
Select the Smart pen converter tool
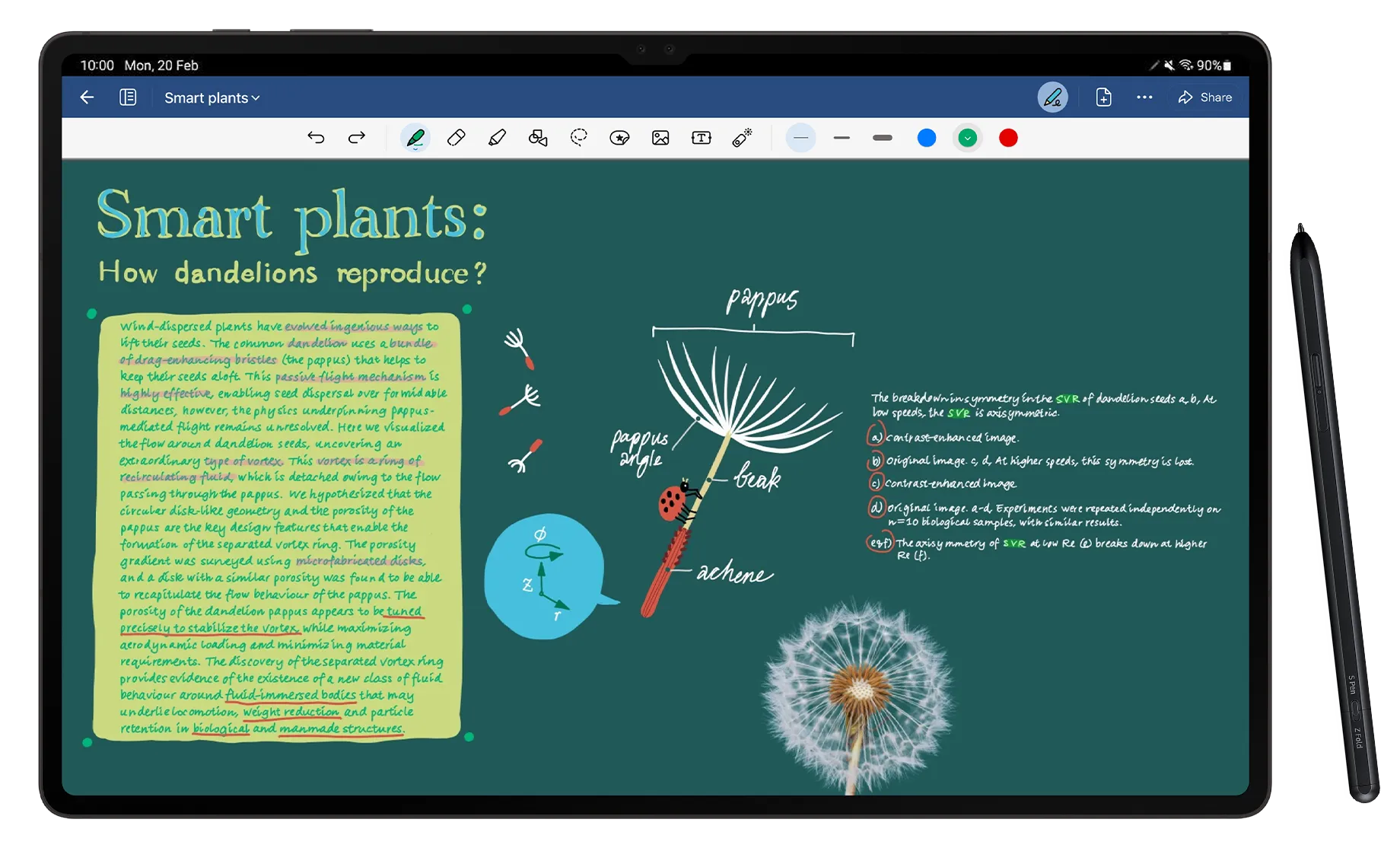742,138
